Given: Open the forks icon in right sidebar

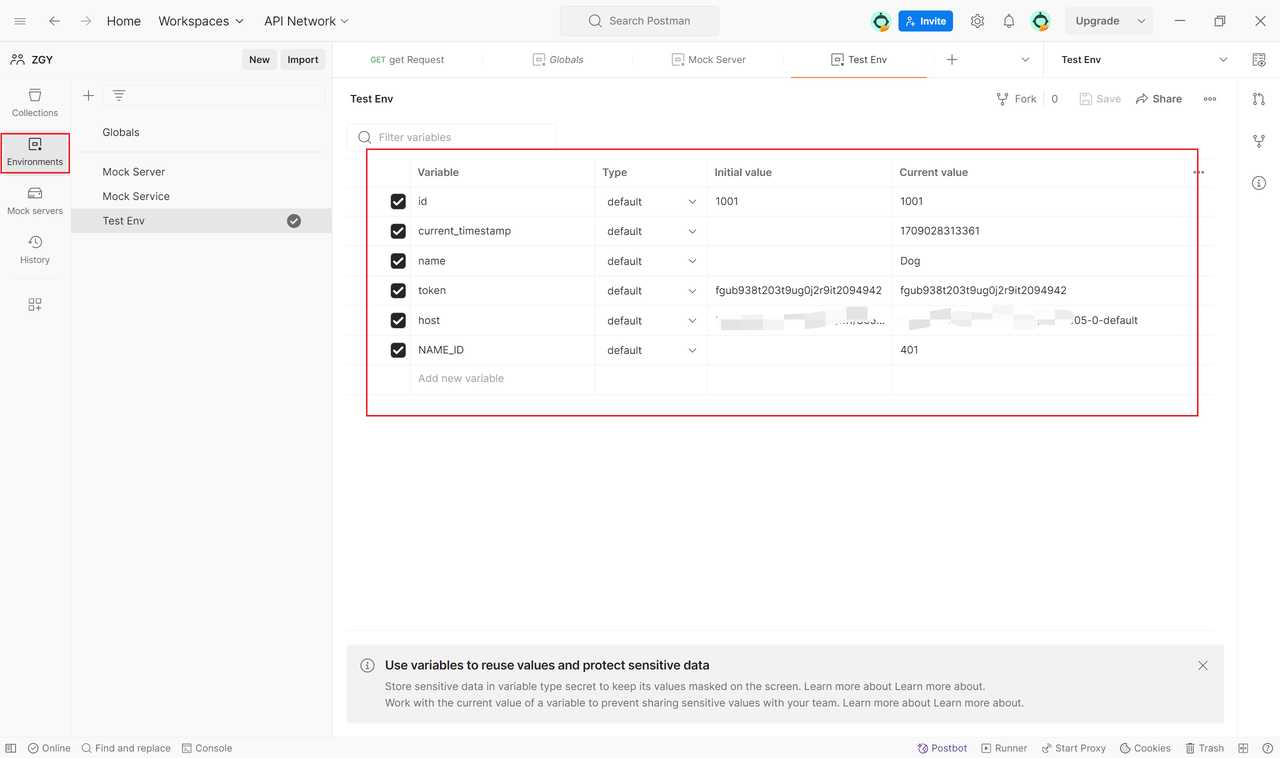Looking at the screenshot, I should pos(1259,141).
